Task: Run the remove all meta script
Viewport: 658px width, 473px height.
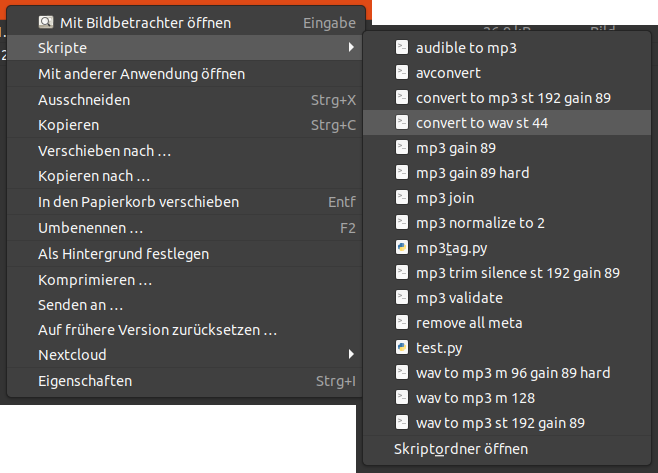Action: click(x=507, y=323)
